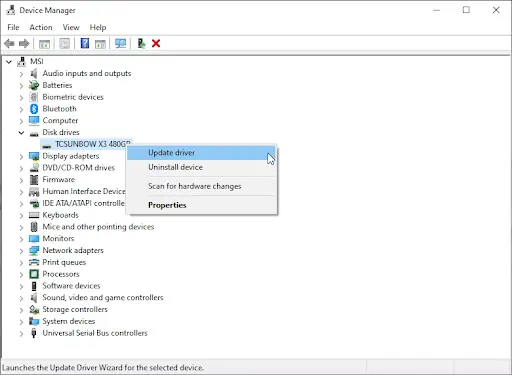
Task: Select the Computer label
Action: click(60, 120)
